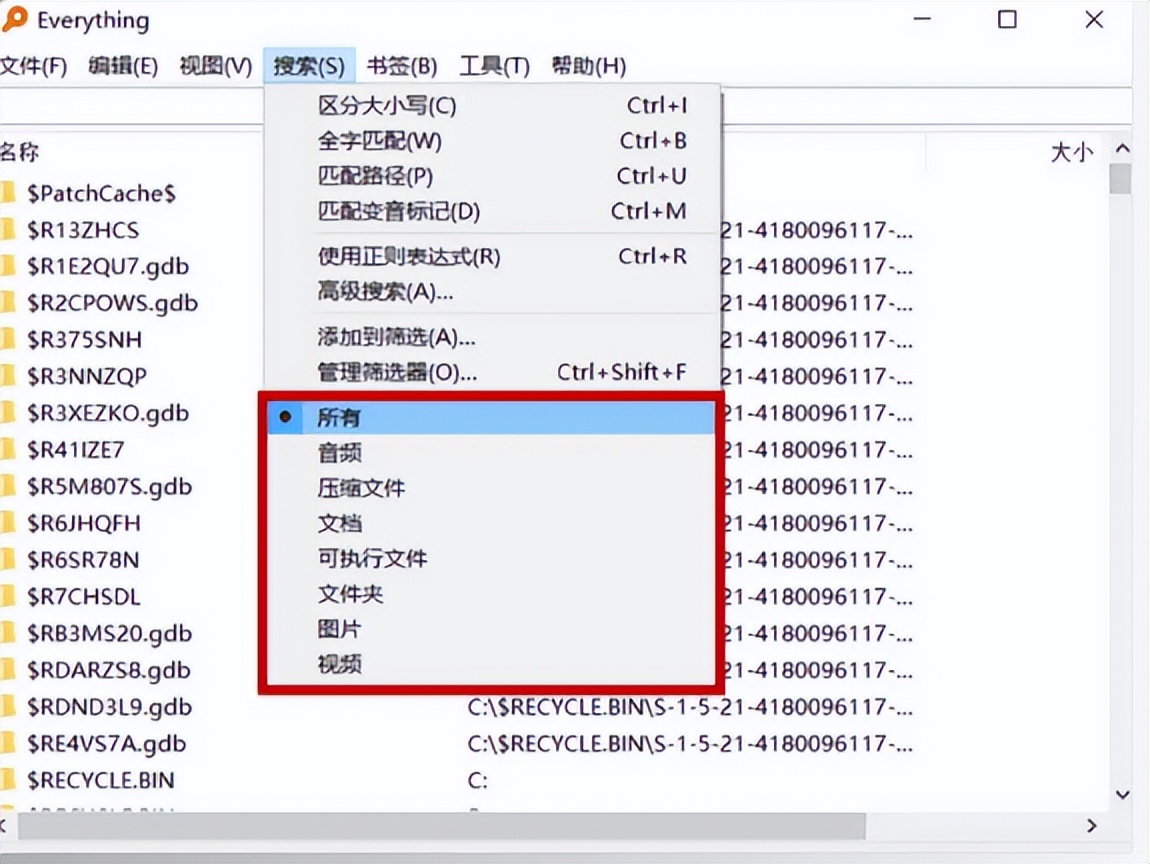Image resolution: width=1150 pixels, height=864 pixels.
Task: Select the $R6JHQFH file name
Action: pos(84,524)
